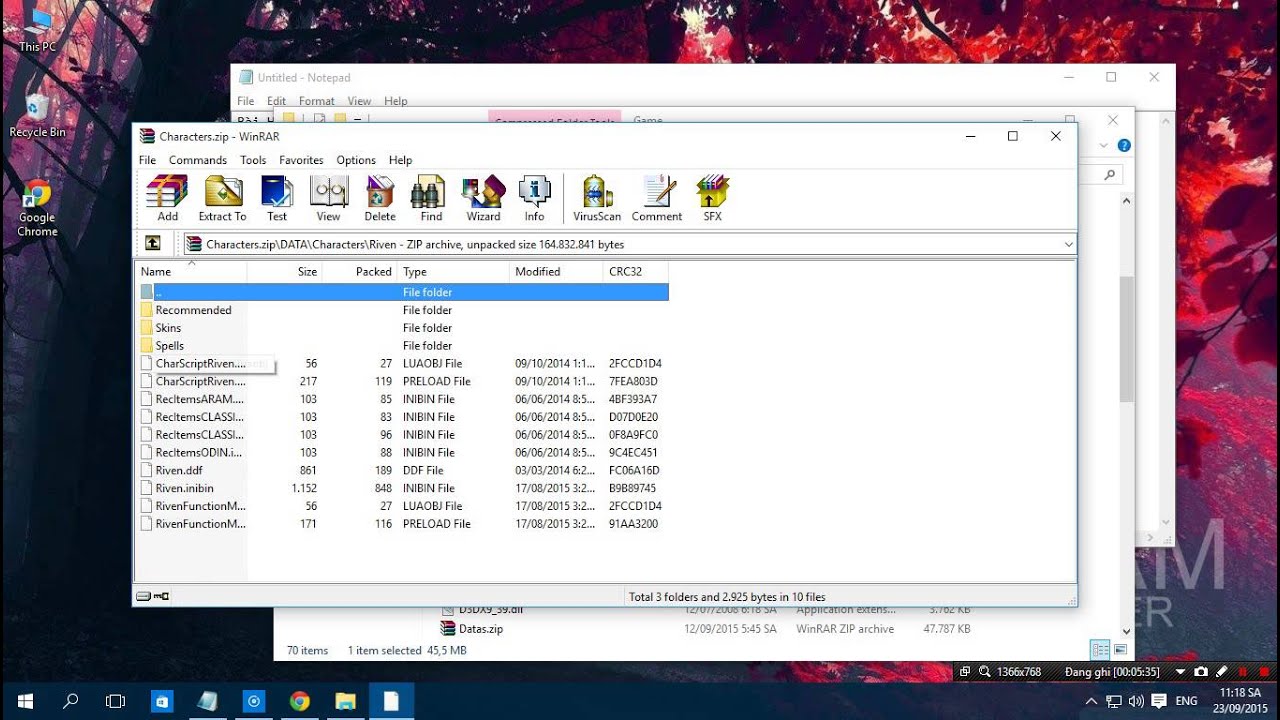Expand the archive path dropdown
This screenshot has height=720, width=1280.
[1068, 244]
